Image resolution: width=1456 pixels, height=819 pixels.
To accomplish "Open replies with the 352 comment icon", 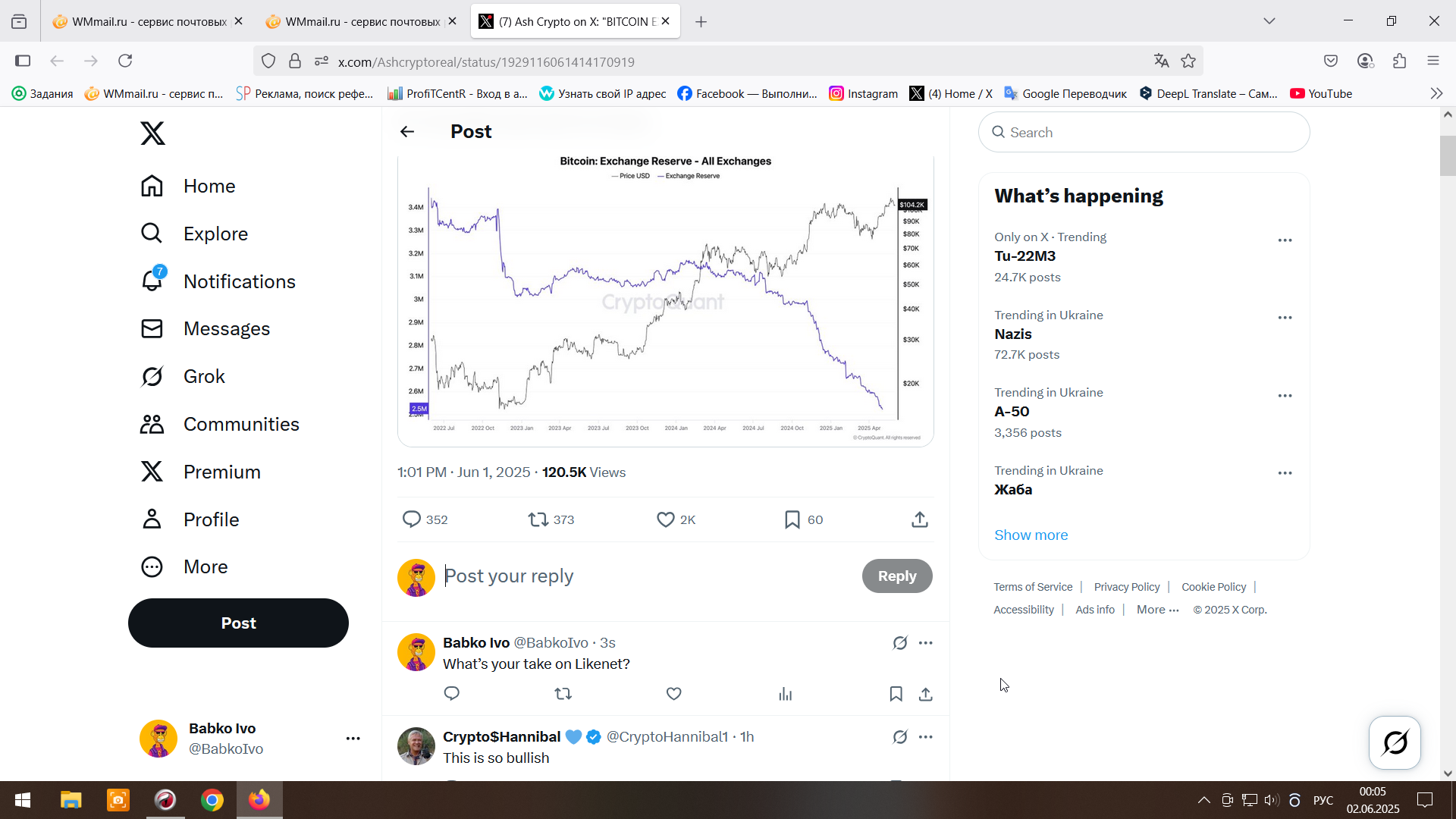I will coord(425,519).
